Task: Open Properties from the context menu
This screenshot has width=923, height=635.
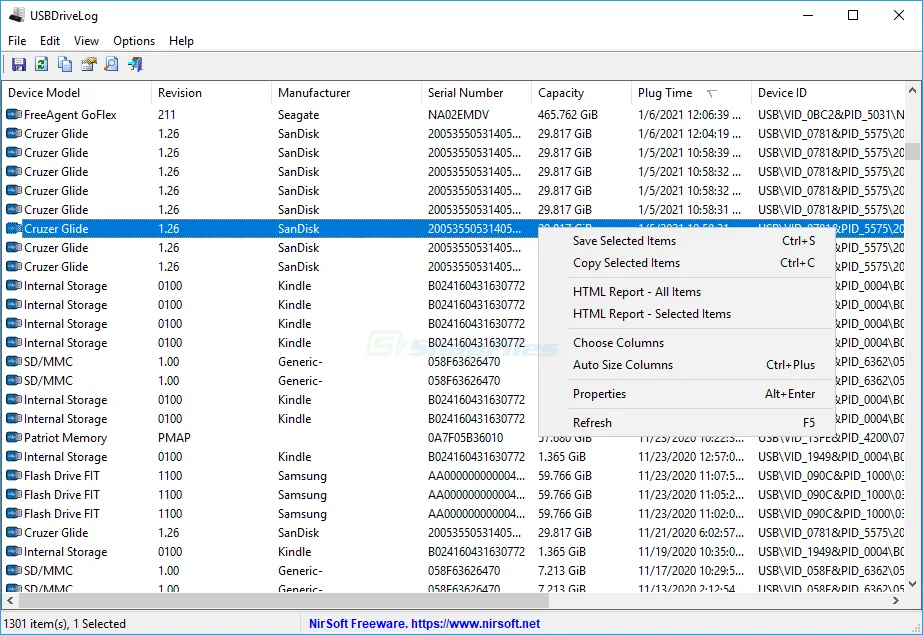Action: coord(686,394)
